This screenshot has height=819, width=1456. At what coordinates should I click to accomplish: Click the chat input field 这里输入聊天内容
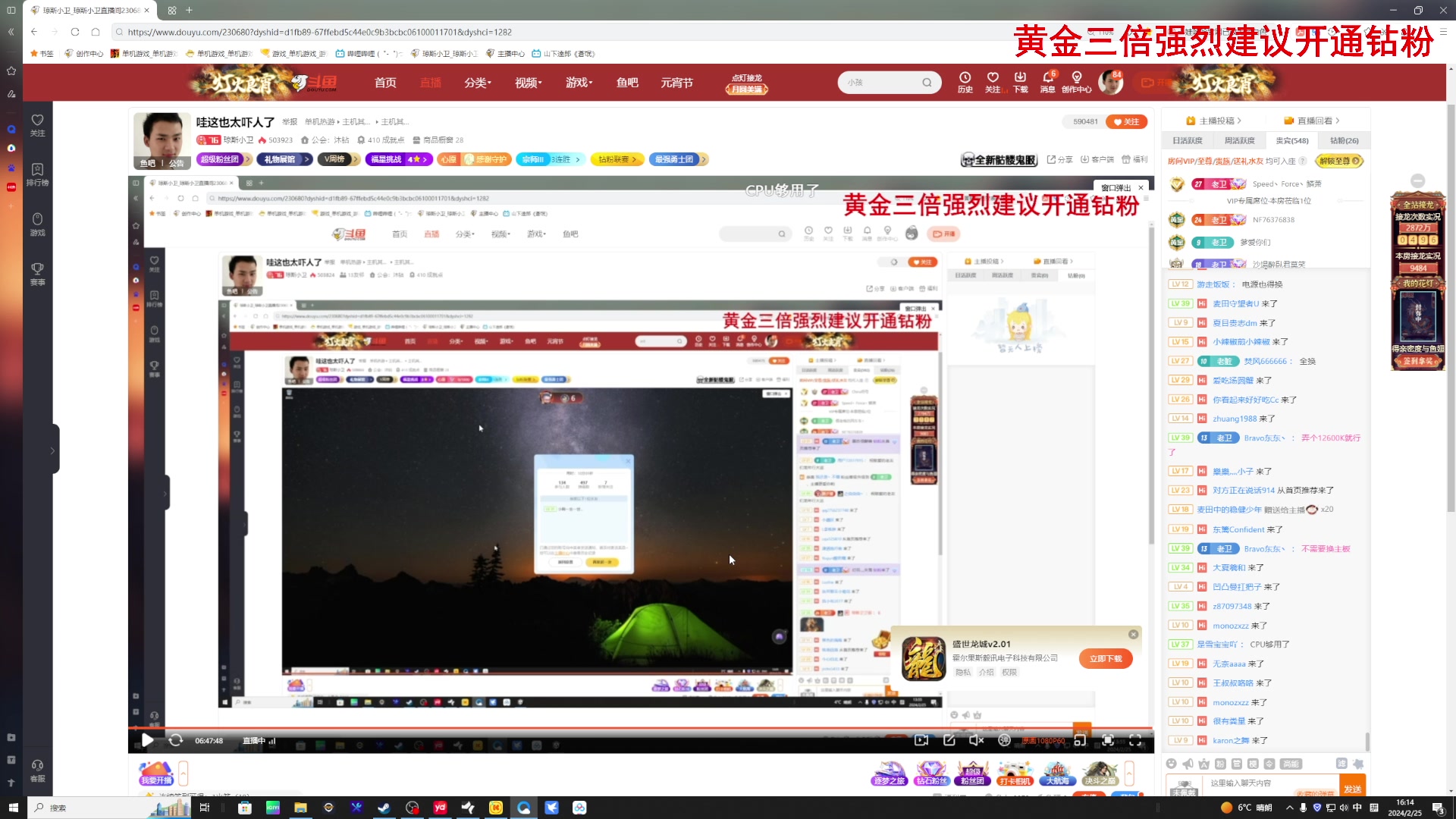click(x=1251, y=783)
